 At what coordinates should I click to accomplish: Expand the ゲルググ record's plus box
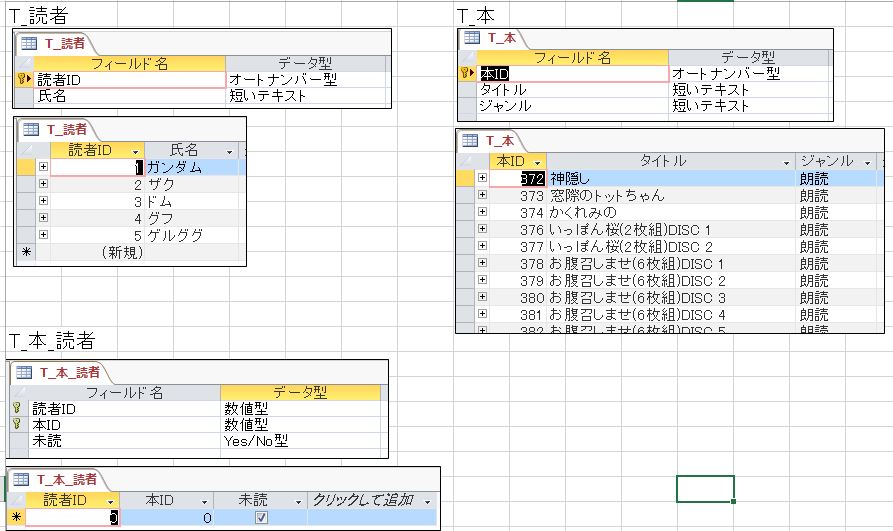point(43,236)
